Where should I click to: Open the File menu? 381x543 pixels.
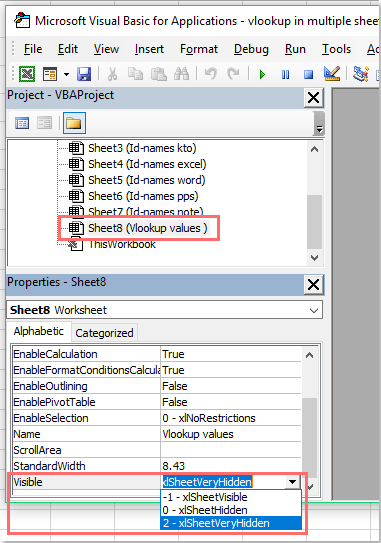(33, 49)
